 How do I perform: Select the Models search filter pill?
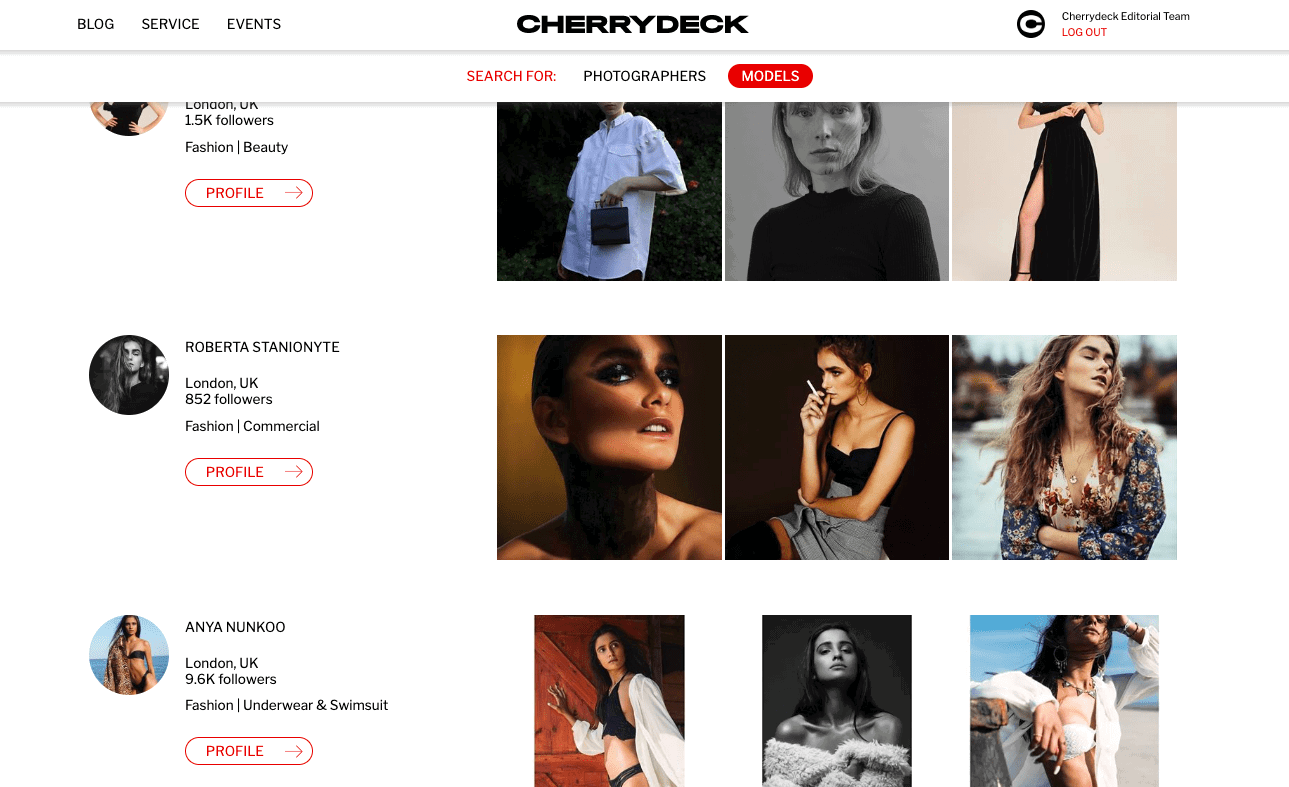(770, 76)
